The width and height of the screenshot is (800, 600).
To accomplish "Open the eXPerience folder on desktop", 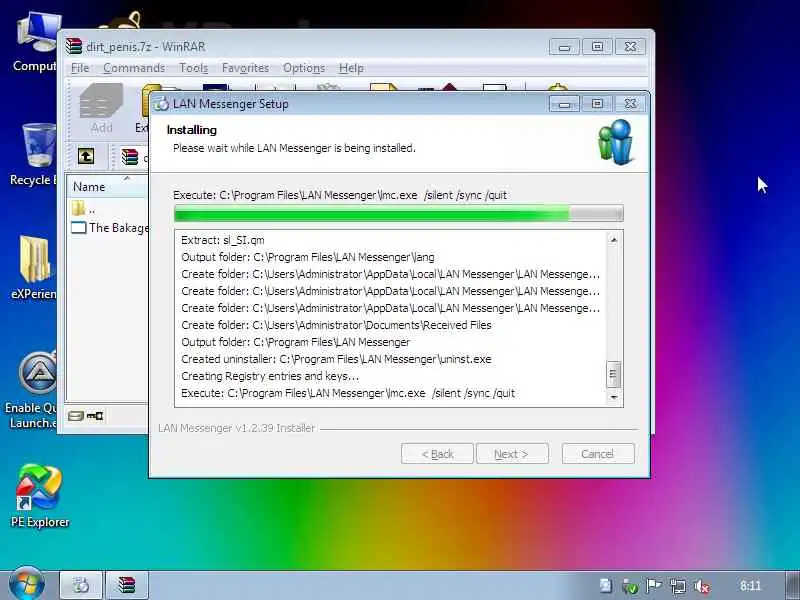I will pos(34,267).
